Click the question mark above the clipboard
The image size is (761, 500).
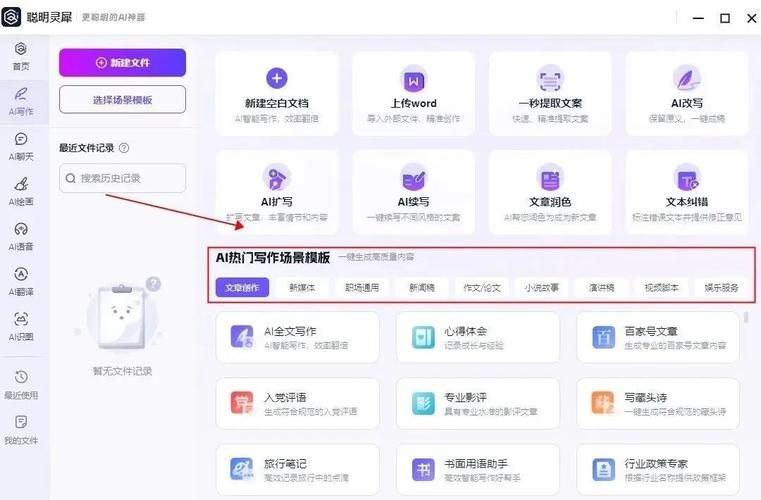[153, 283]
